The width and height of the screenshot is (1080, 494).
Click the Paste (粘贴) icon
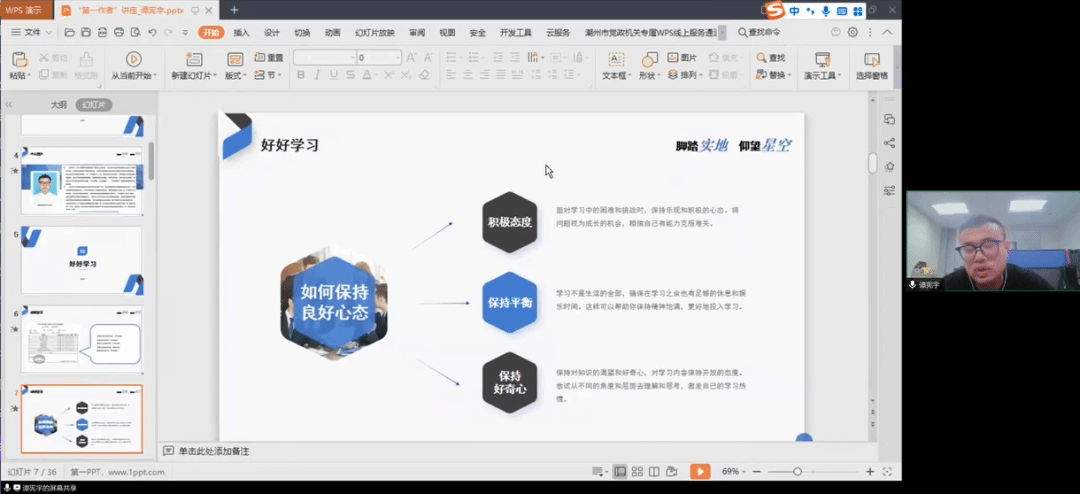[x=19, y=60]
